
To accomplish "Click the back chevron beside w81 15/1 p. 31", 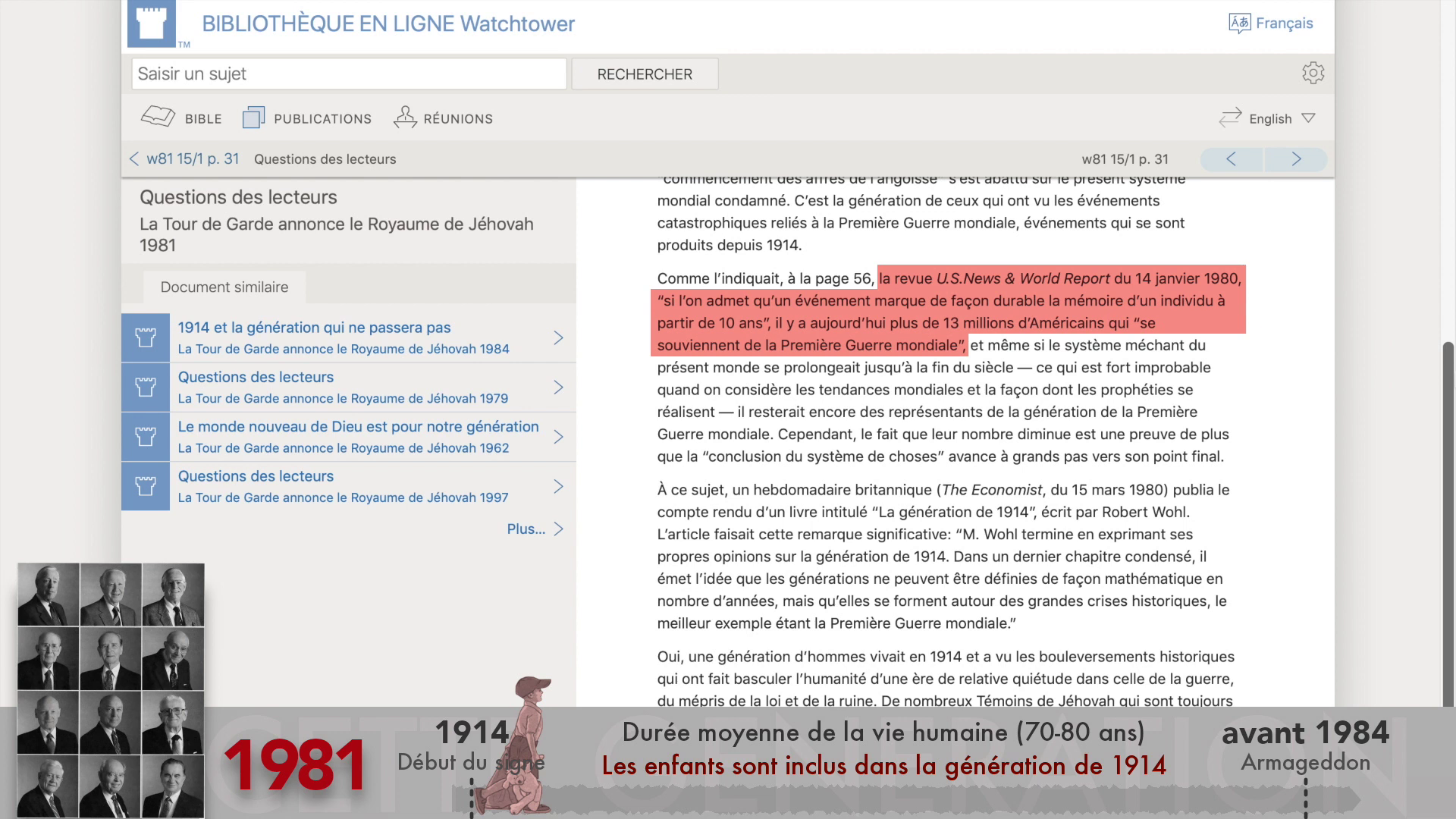I will point(134,159).
